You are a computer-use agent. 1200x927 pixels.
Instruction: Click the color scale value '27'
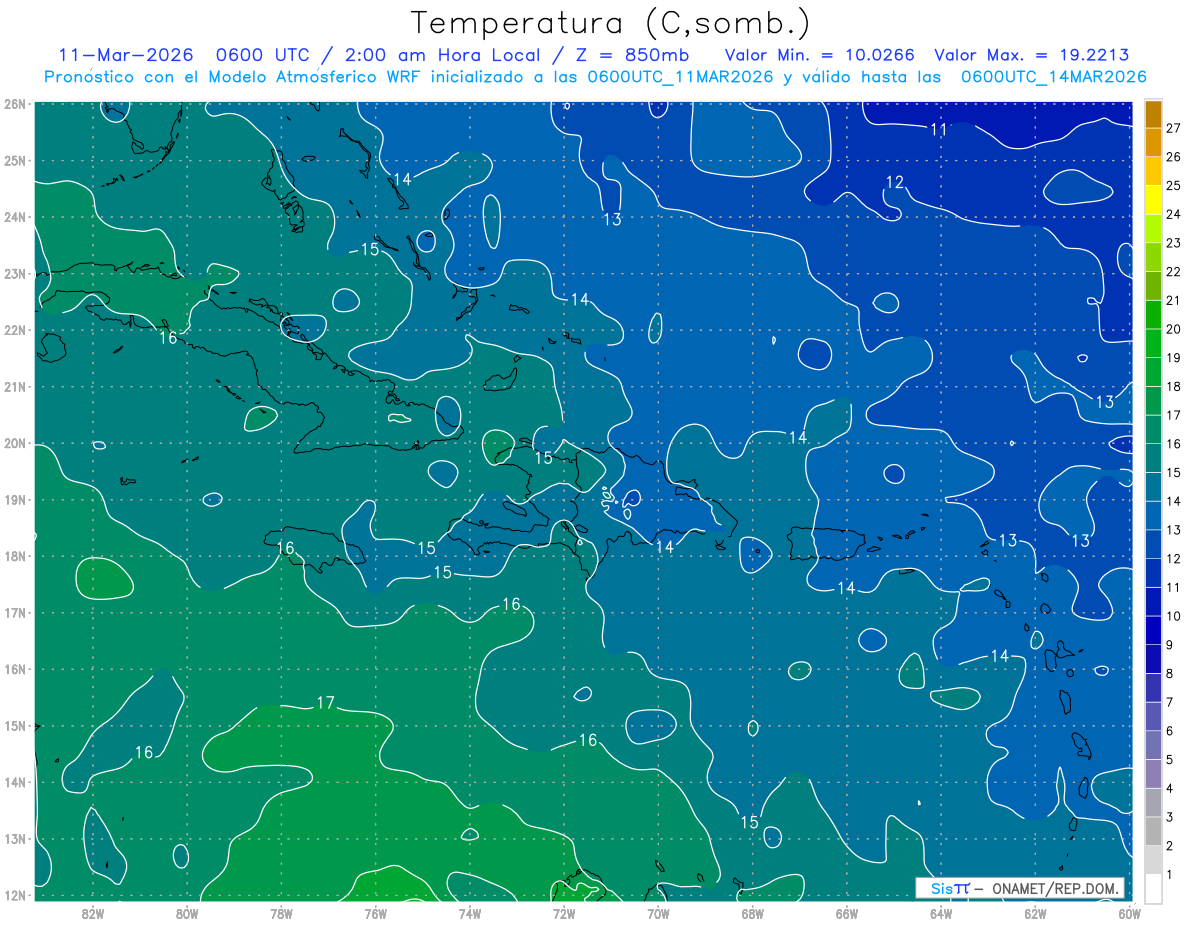tap(1173, 127)
